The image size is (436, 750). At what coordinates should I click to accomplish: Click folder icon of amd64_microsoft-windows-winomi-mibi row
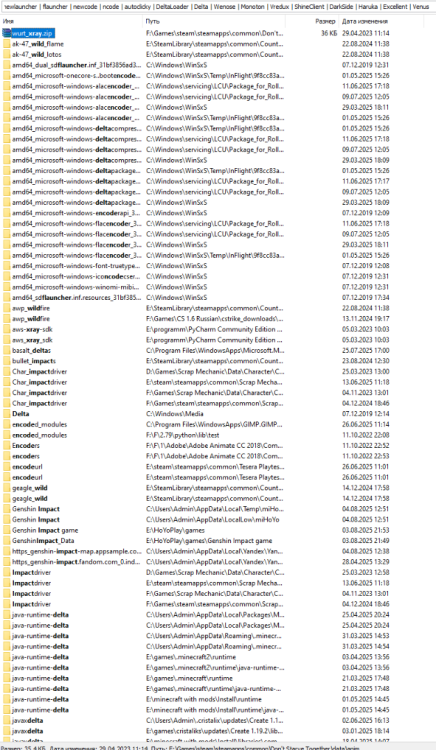pyautogui.click(x=7, y=287)
